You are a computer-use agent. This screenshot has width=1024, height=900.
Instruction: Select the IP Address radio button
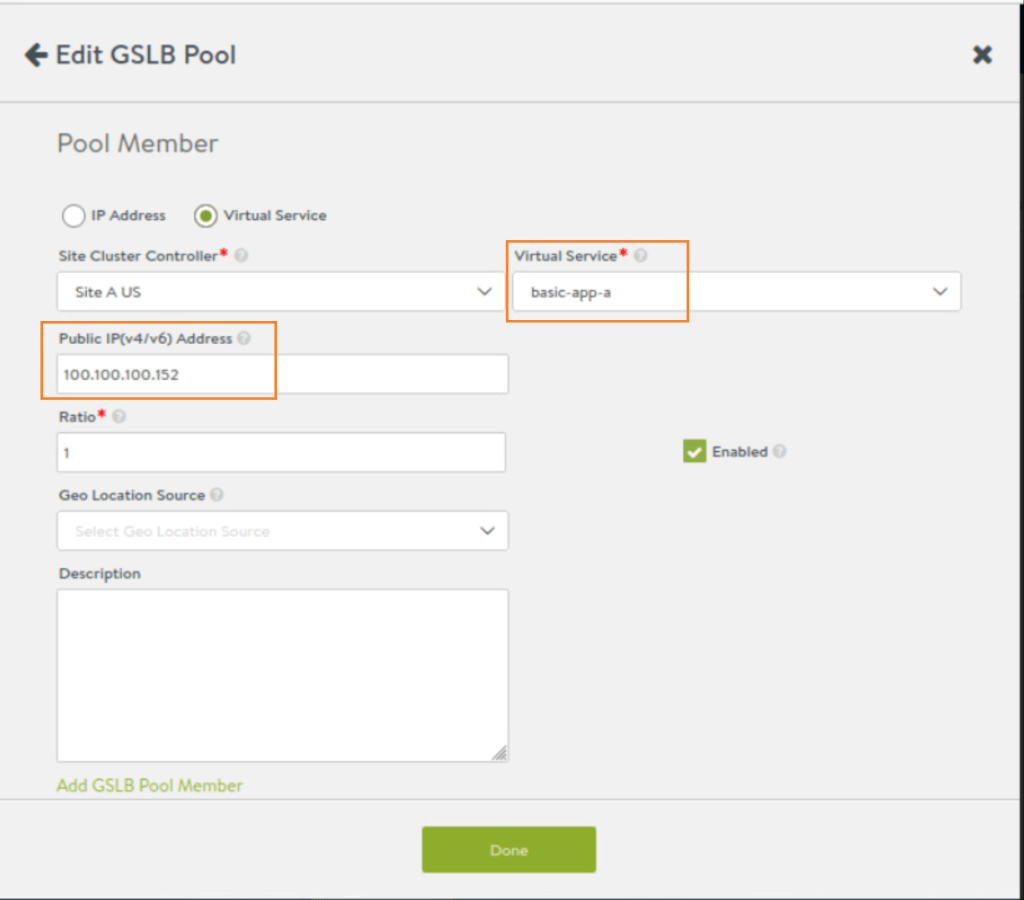(73, 215)
